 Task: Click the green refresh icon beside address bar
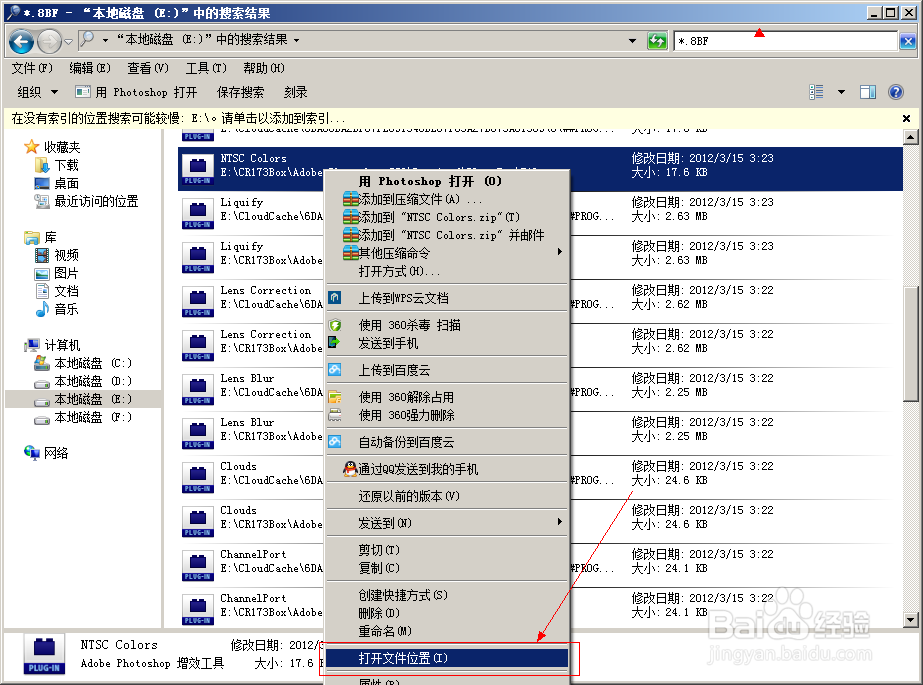657,41
